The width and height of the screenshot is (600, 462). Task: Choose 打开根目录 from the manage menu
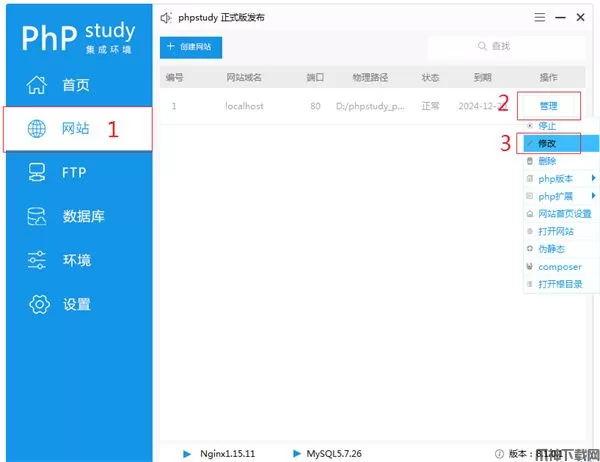(x=561, y=284)
